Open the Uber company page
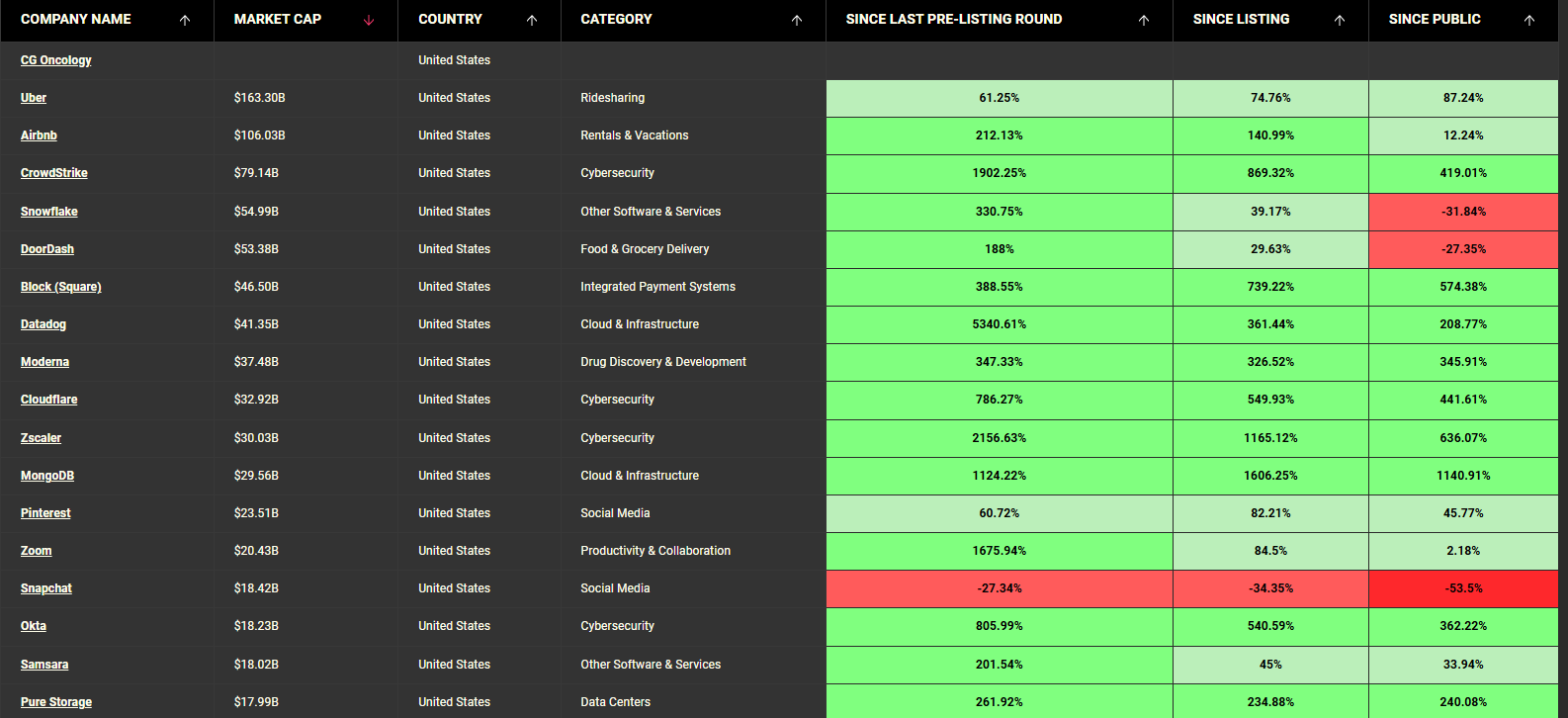 coord(34,98)
